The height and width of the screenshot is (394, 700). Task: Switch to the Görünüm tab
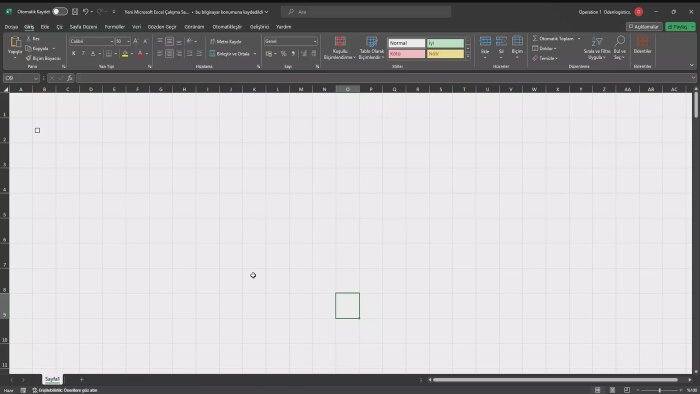click(x=194, y=27)
